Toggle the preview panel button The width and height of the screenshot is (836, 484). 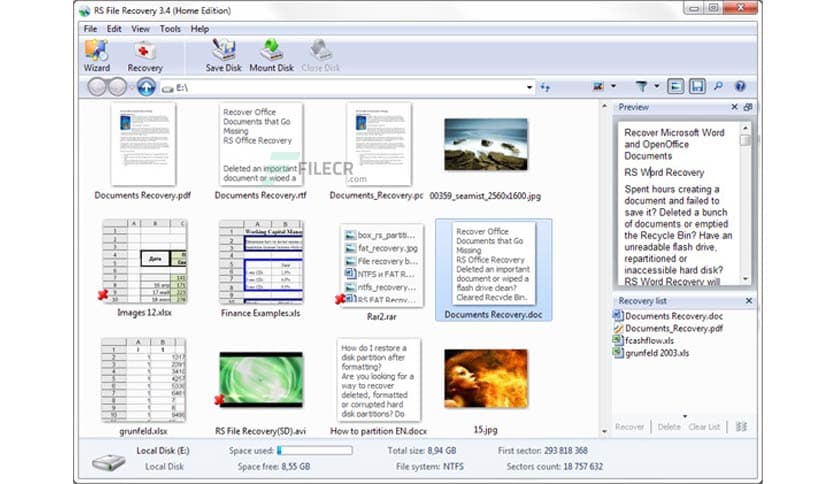click(x=675, y=87)
